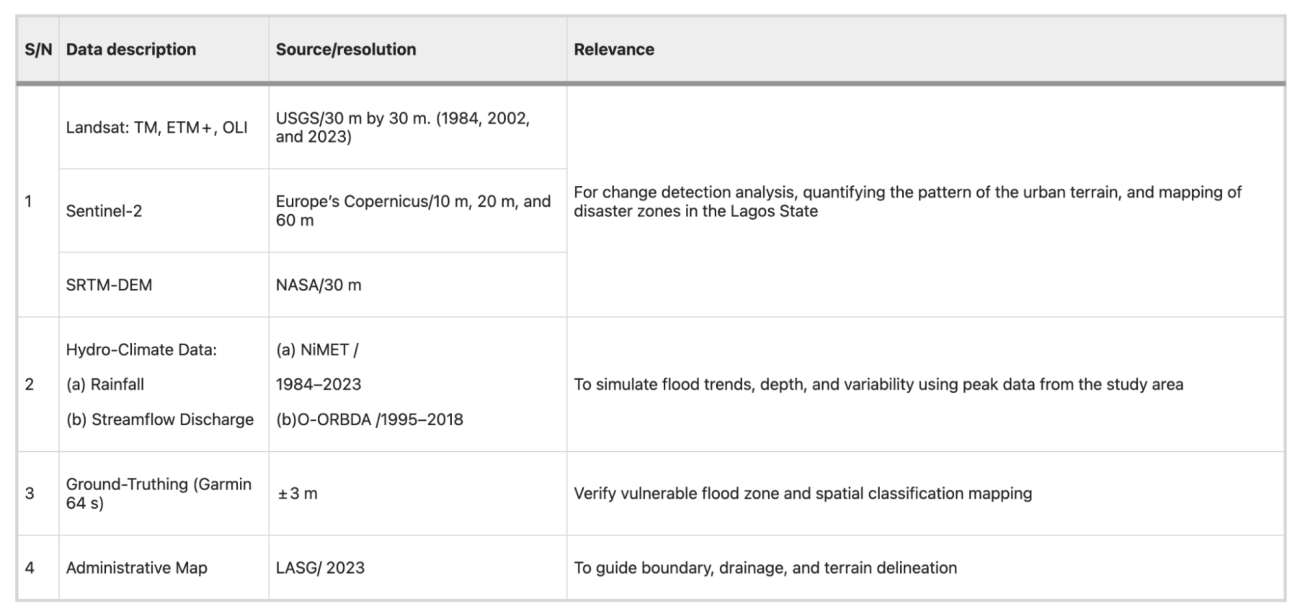
Task: Click the LASG/ 2023 source cell
Action: pos(319,568)
